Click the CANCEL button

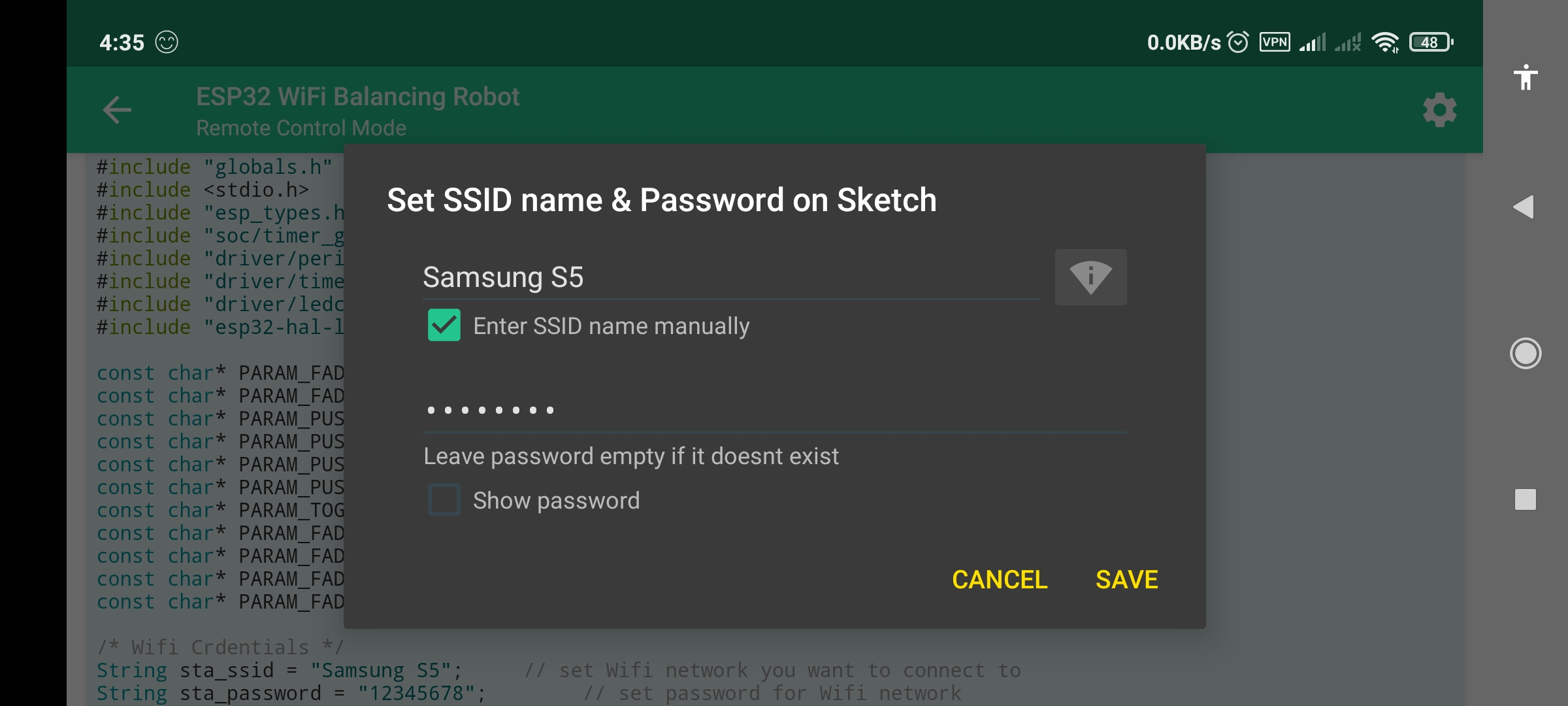[1000, 580]
